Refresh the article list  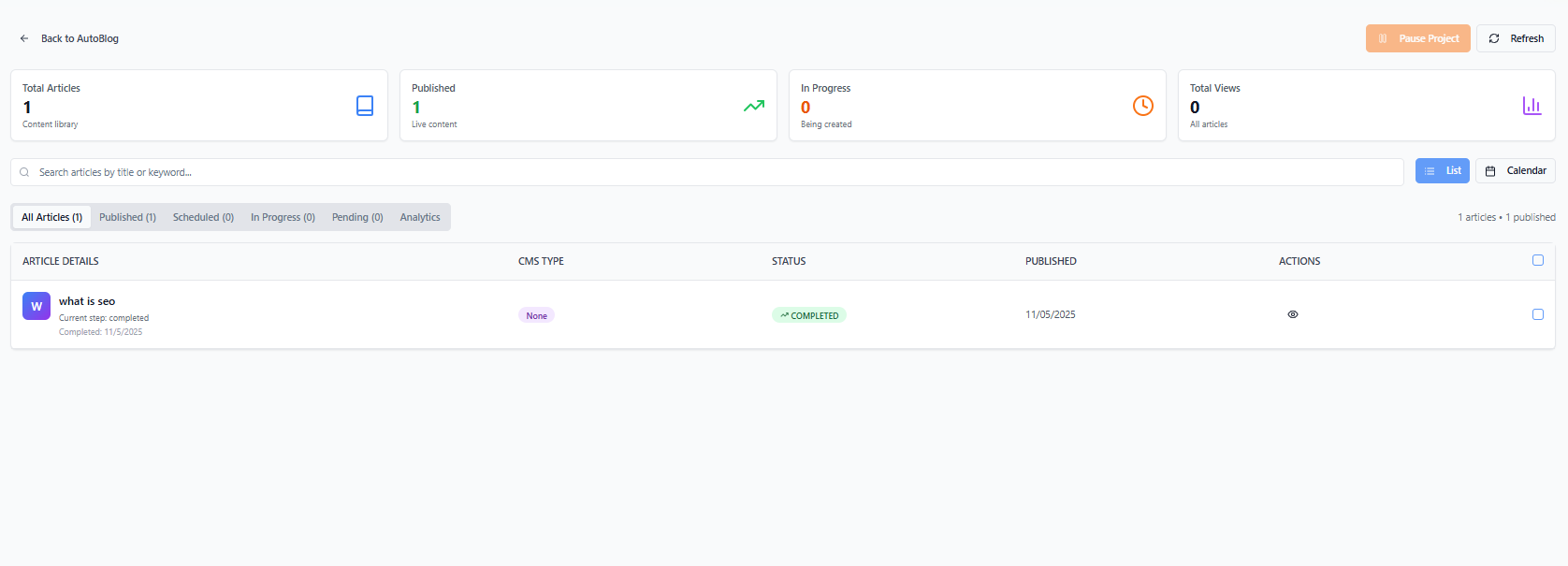pyautogui.click(x=1516, y=38)
